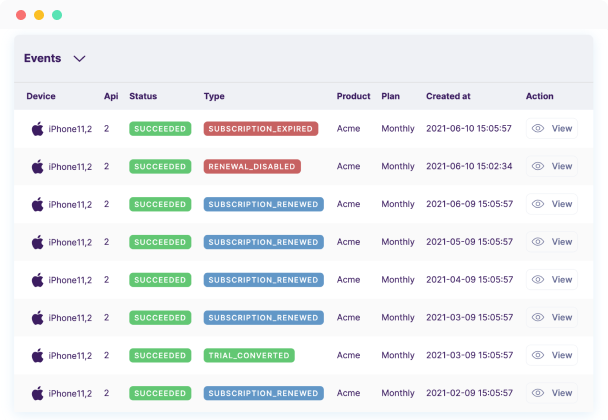The height and width of the screenshot is (420, 608).
Task: Click the RENEWAL_DISABLED type badge
Action: coord(252,166)
